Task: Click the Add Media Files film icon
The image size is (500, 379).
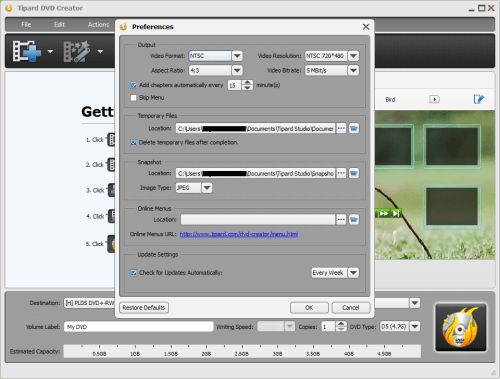Action: coord(27,51)
